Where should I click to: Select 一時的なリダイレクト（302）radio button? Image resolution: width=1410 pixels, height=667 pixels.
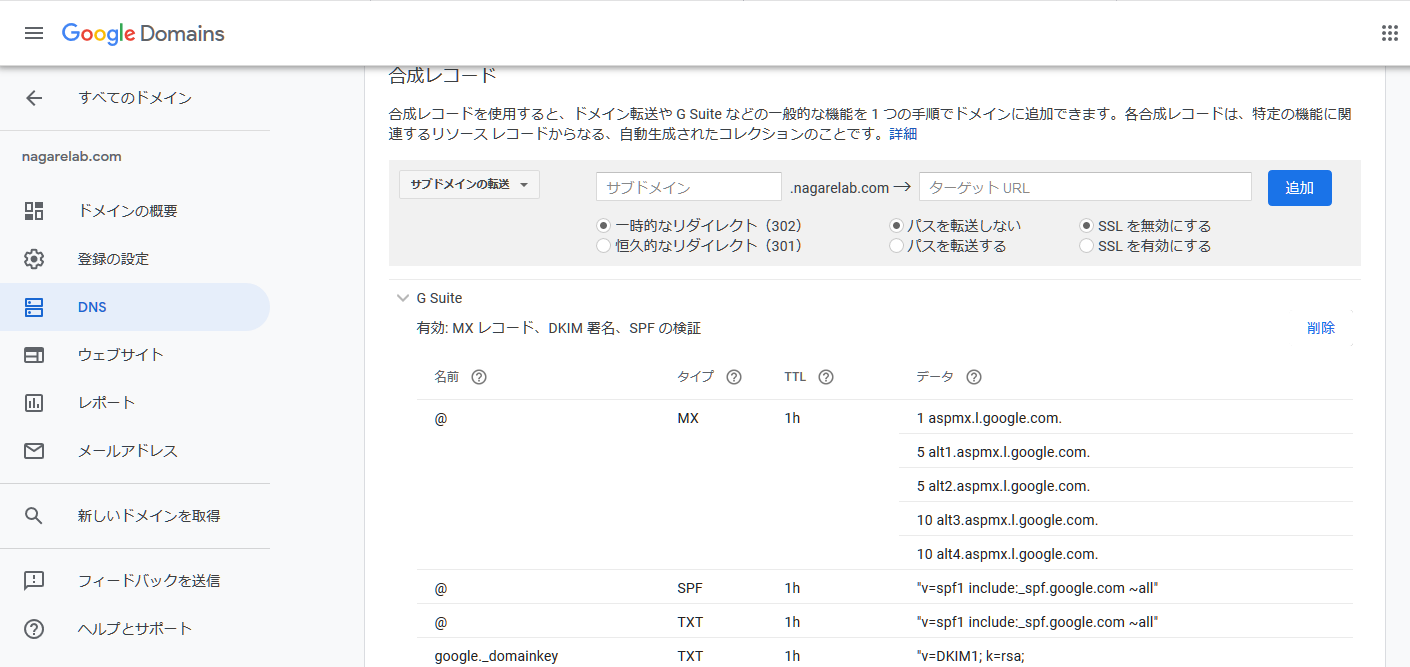[x=603, y=226]
